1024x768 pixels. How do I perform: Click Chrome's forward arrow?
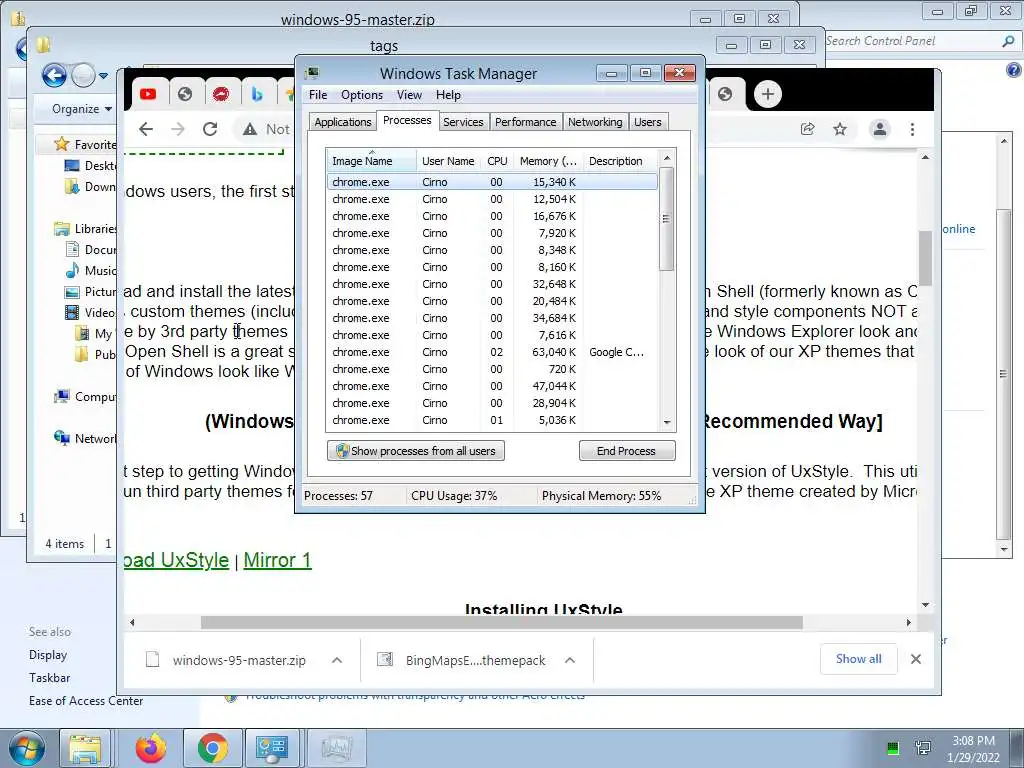click(x=178, y=129)
